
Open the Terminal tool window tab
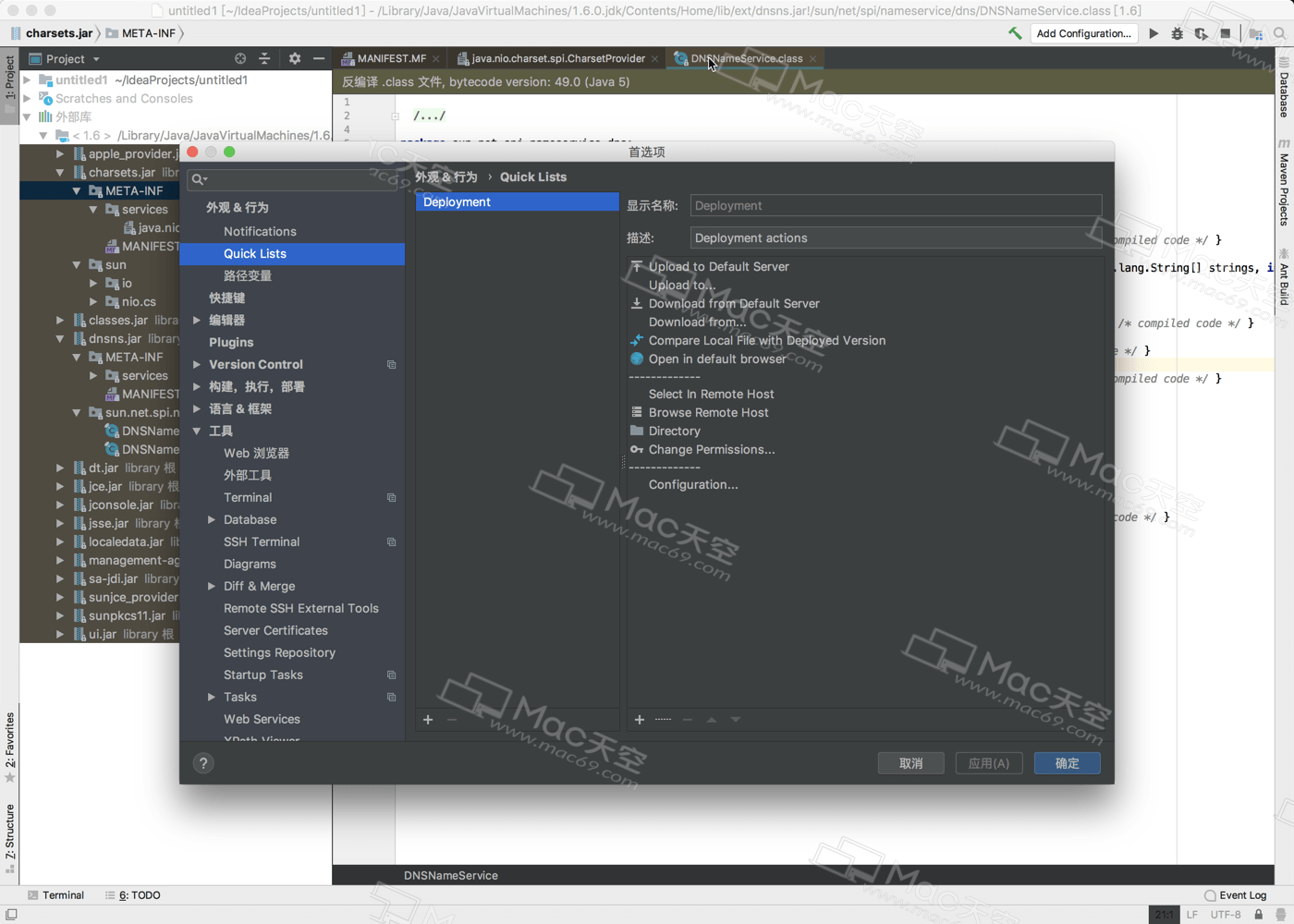coord(55,895)
